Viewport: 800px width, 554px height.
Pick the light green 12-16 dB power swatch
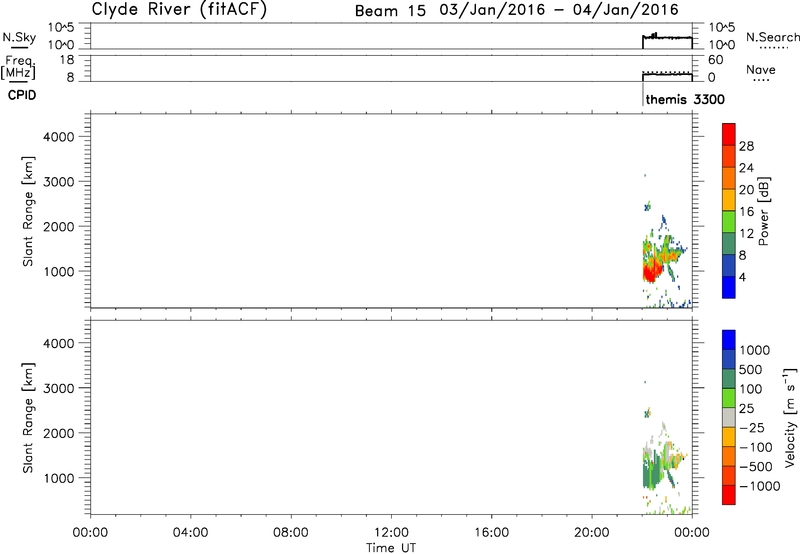[x=729, y=221]
